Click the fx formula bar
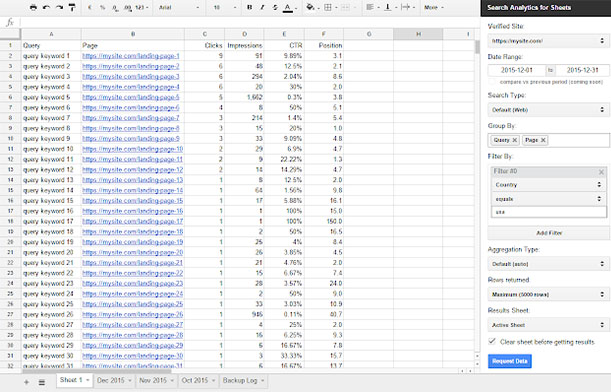 tap(249, 23)
